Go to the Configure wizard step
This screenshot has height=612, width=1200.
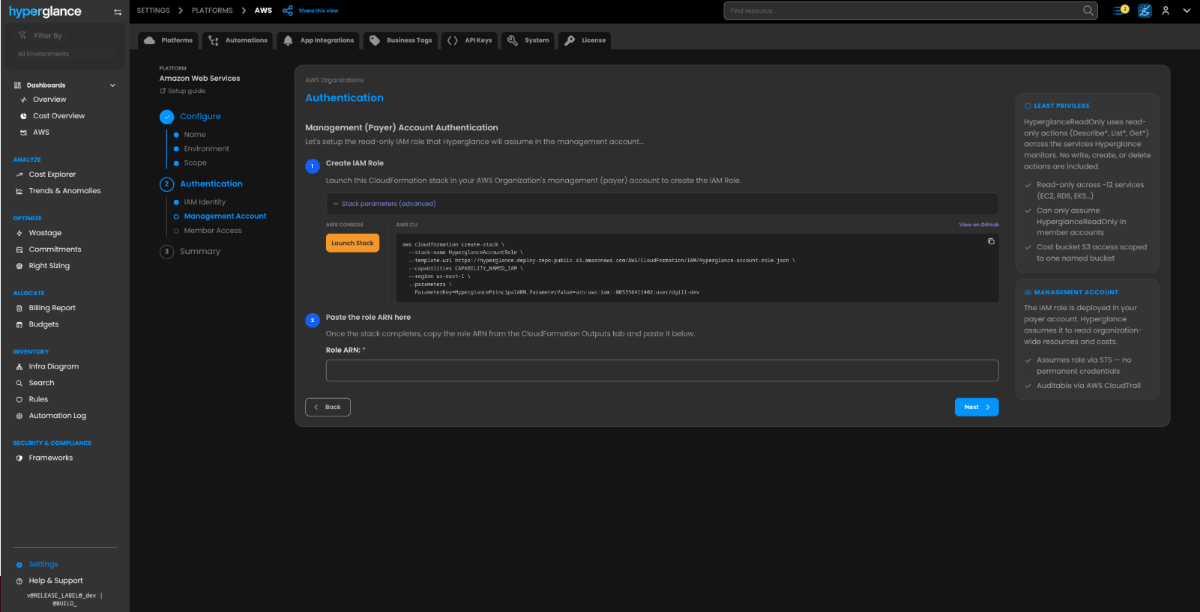[190, 116]
